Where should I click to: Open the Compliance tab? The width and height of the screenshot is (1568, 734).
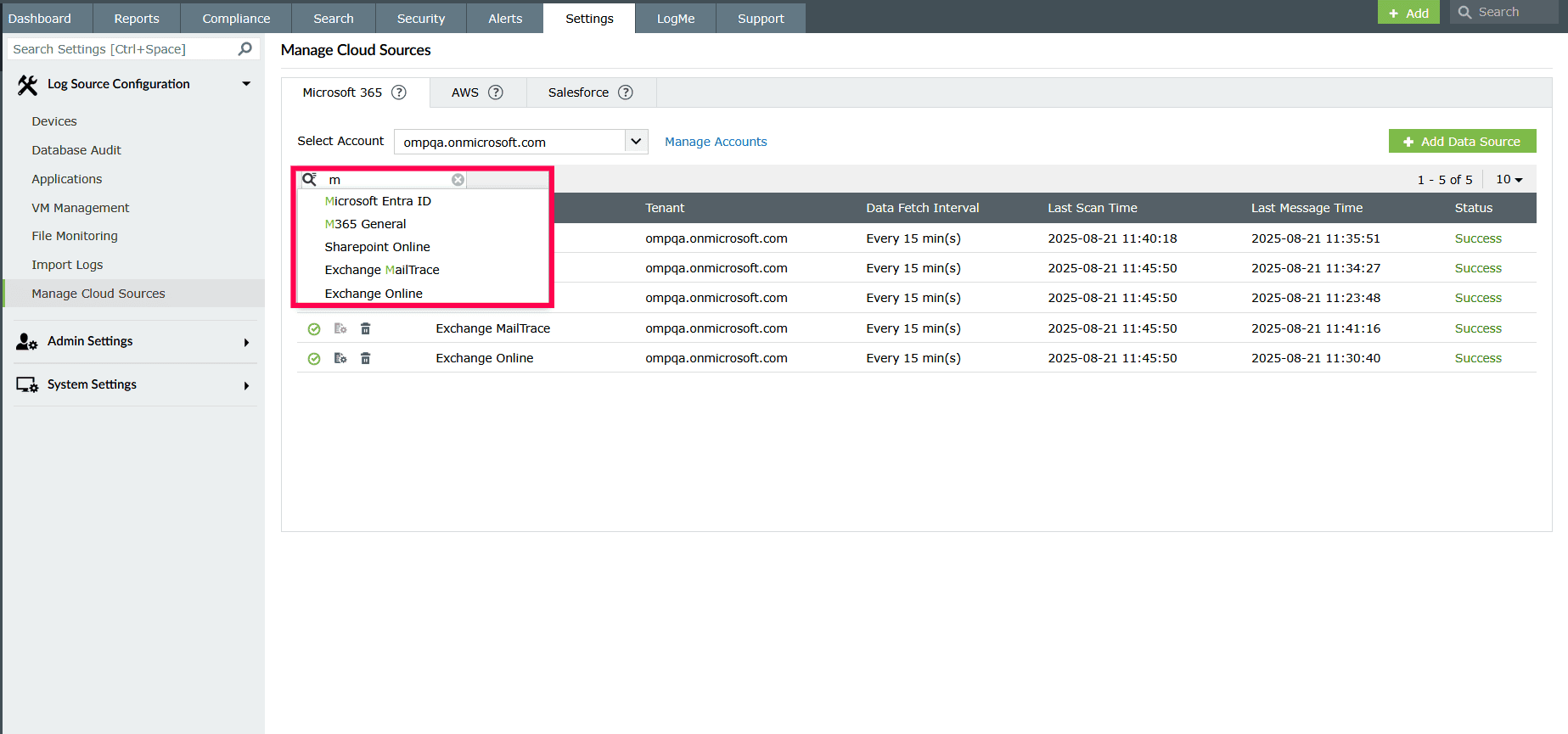(x=236, y=18)
